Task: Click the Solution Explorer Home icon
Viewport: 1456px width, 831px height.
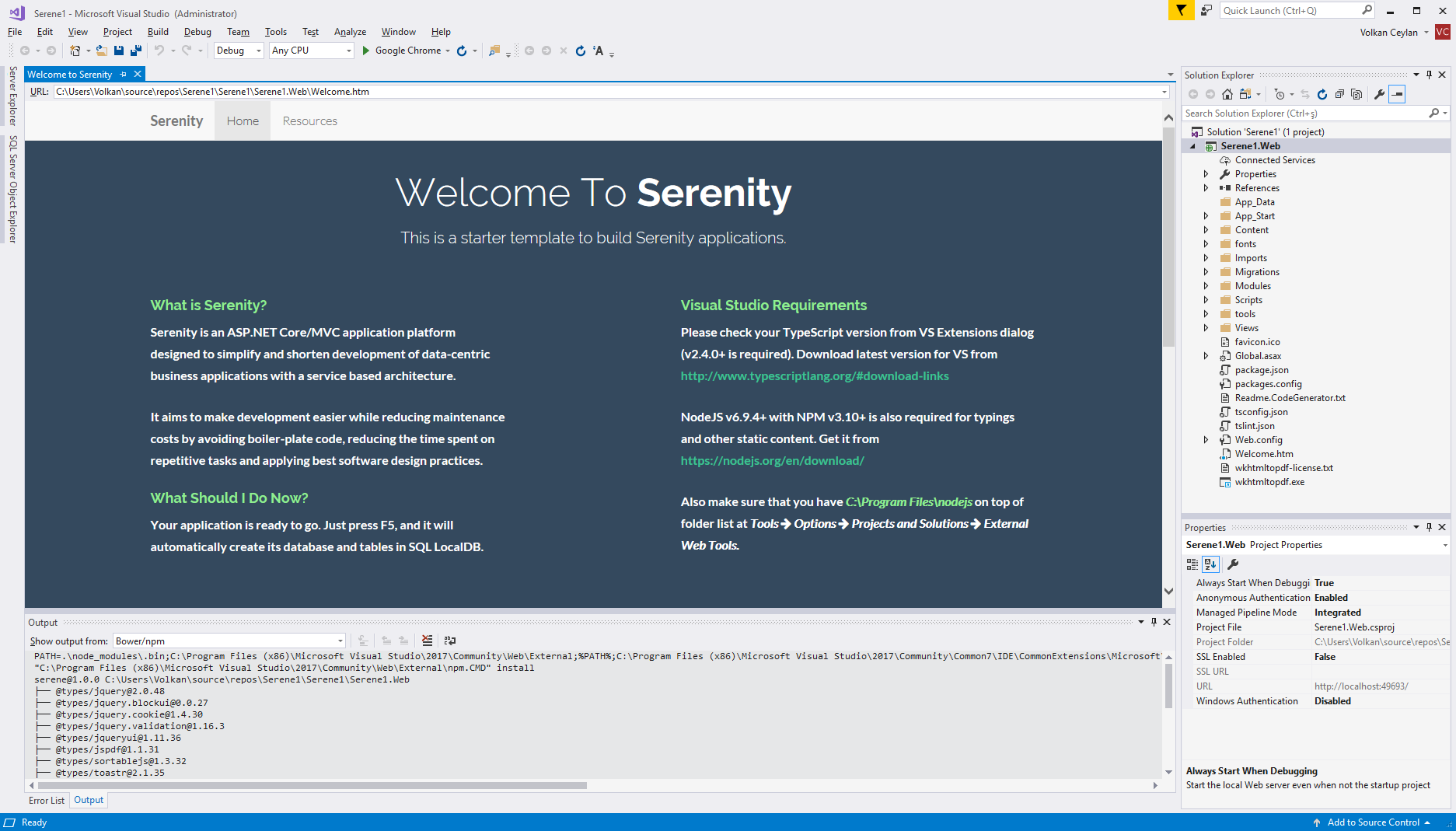Action: pos(1227,94)
